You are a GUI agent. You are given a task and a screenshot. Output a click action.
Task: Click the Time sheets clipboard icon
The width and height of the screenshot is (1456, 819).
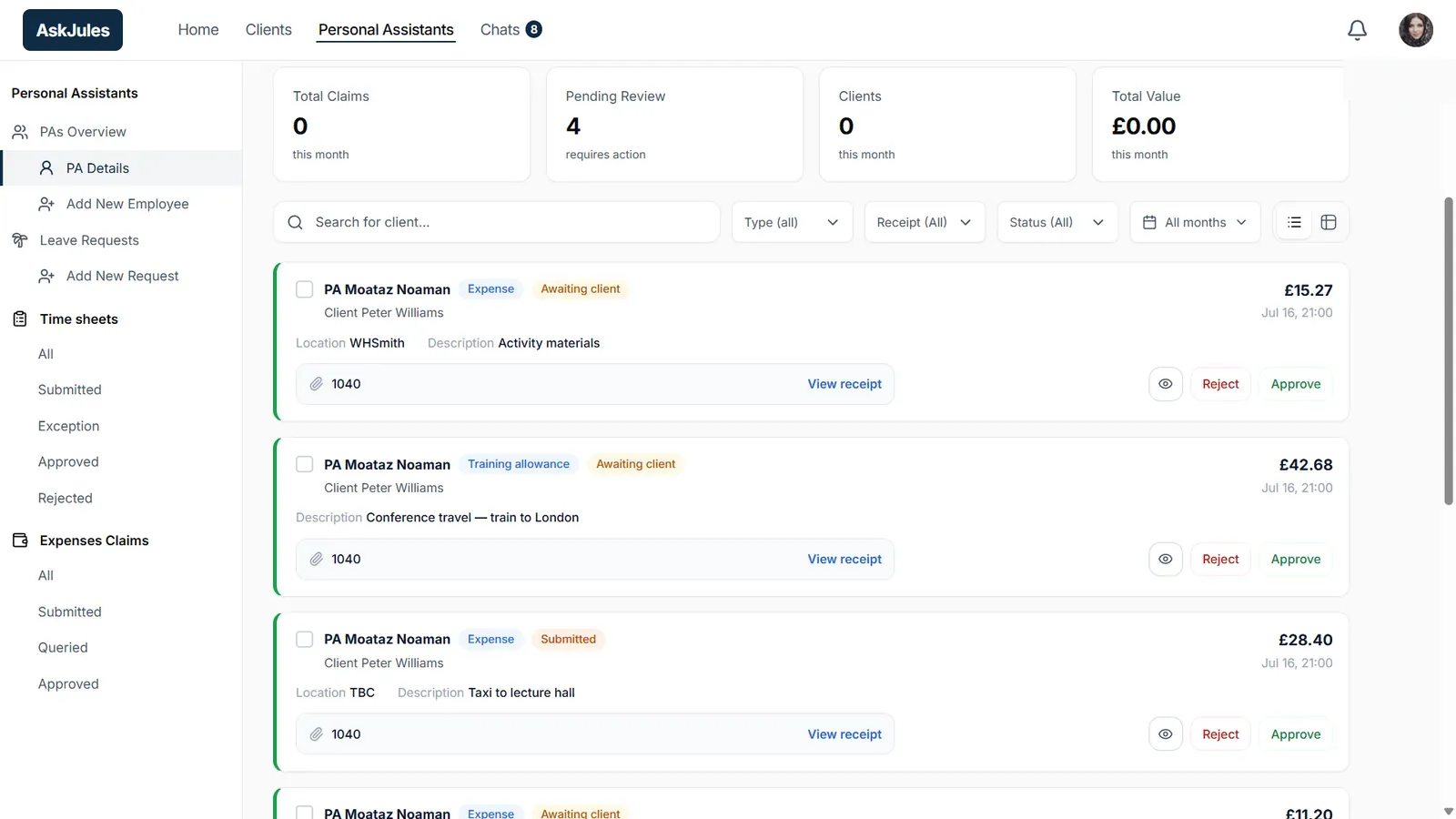tap(20, 318)
